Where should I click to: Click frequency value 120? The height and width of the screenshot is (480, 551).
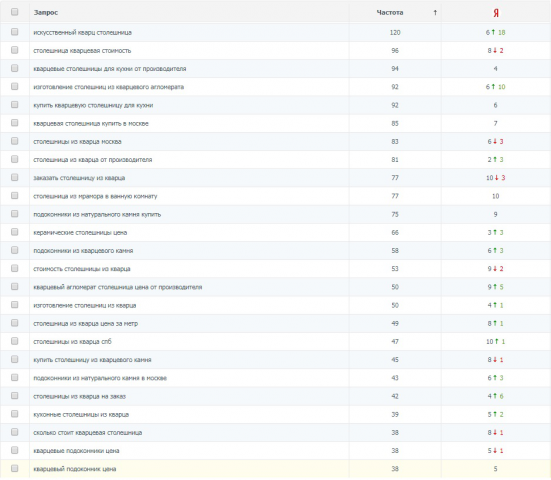[x=395, y=32]
